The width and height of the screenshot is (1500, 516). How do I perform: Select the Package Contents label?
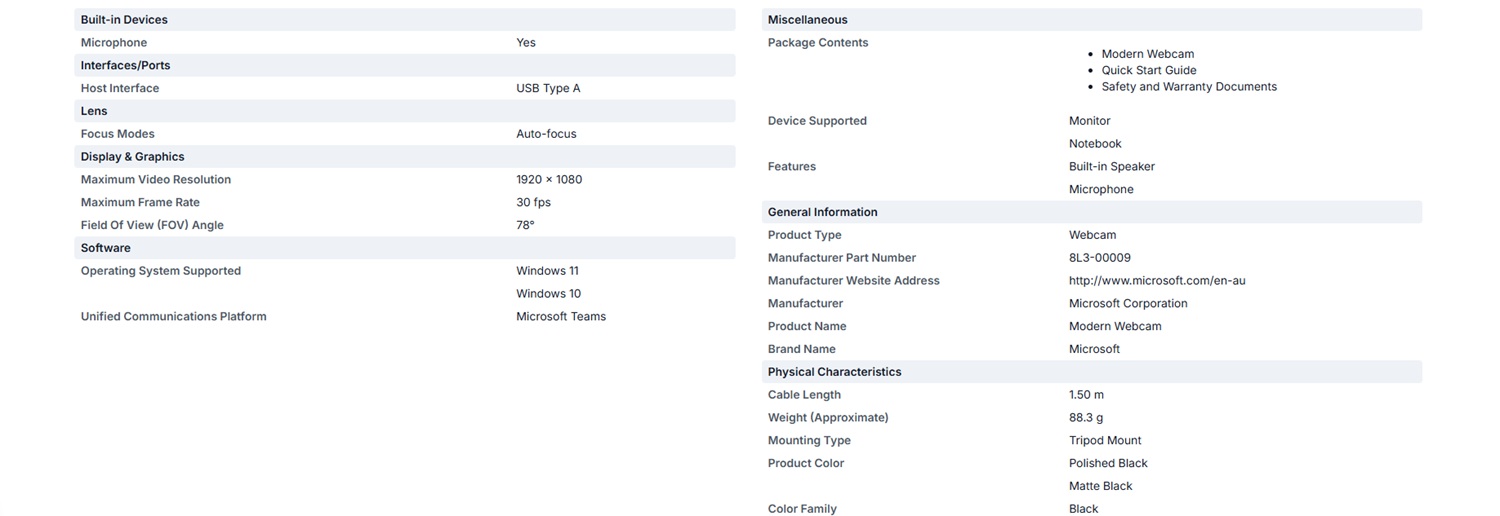(x=818, y=43)
